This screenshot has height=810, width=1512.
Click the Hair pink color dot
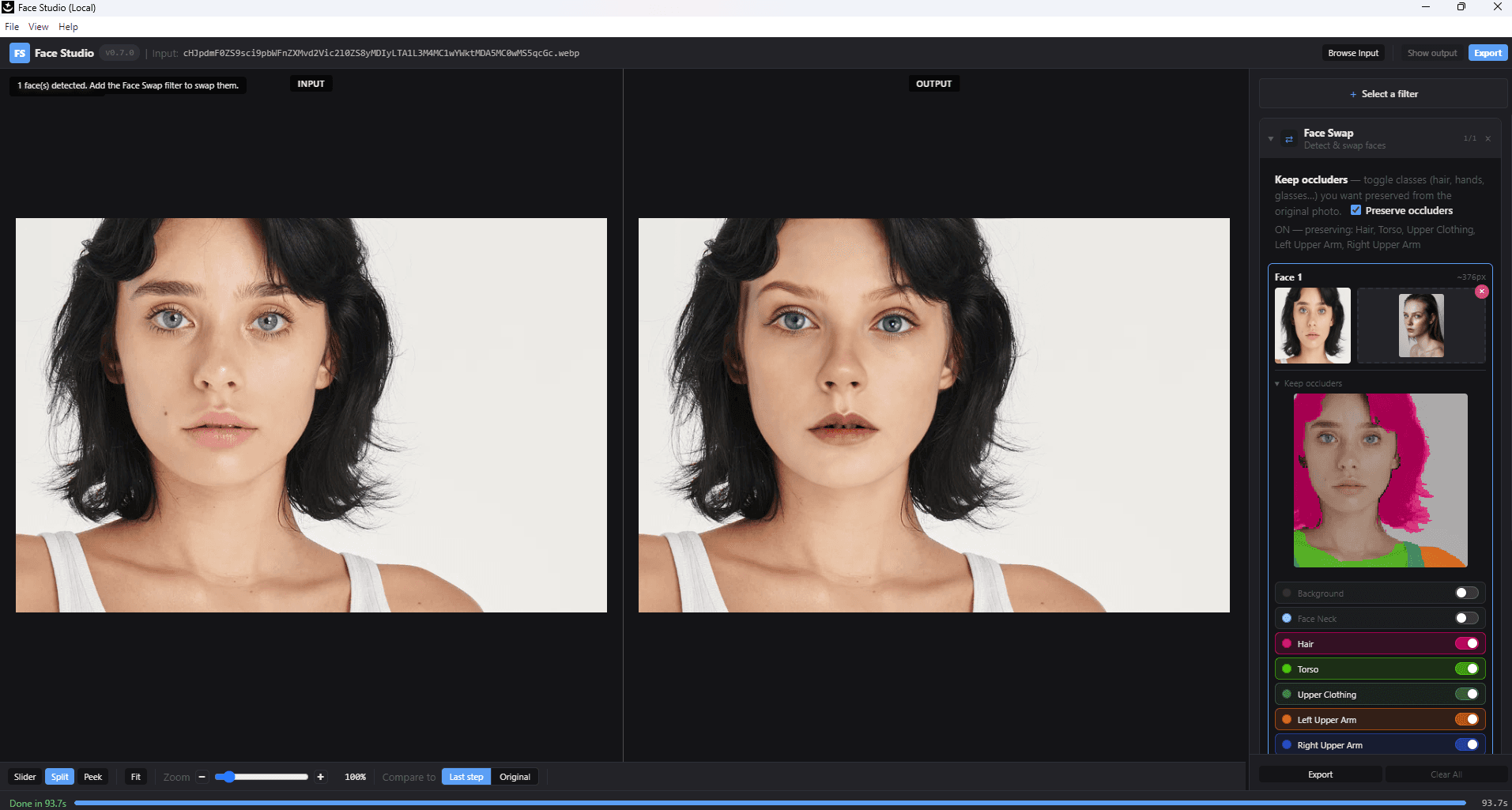(1287, 643)
